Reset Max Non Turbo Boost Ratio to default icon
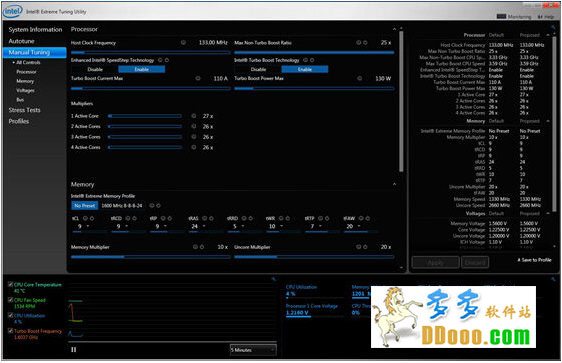 pyautogui.click(x=365, y=43)
